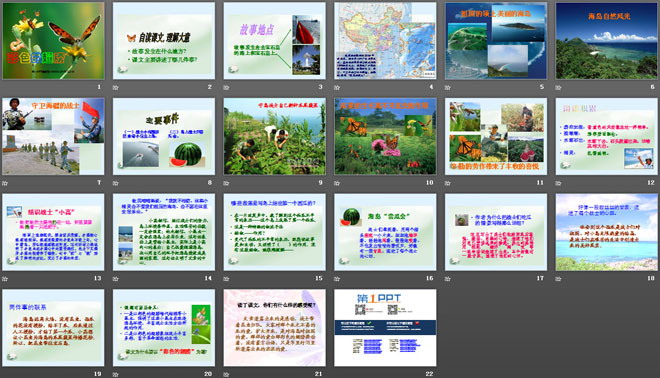This screenshot has width=660, height=378.
Task: Click the star icon below slide 10
Action: coord(337,183)
